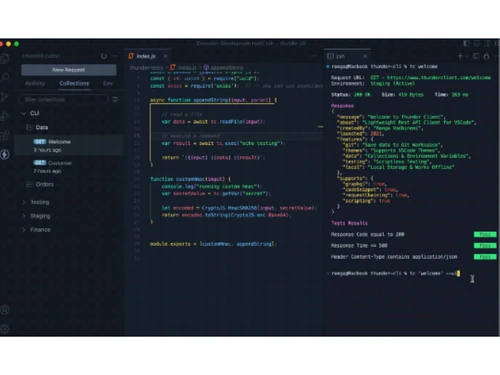Viewport: 500px width, 375px height.
Task: Click the Pass badge for Response Code
Action: coord(485,234)
